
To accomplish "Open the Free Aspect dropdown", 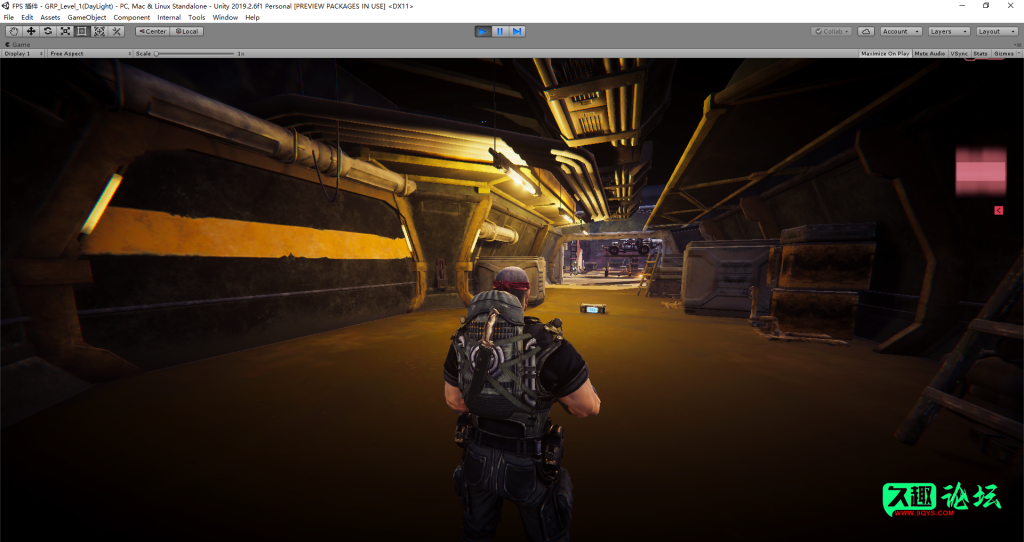I will [88, 53].
